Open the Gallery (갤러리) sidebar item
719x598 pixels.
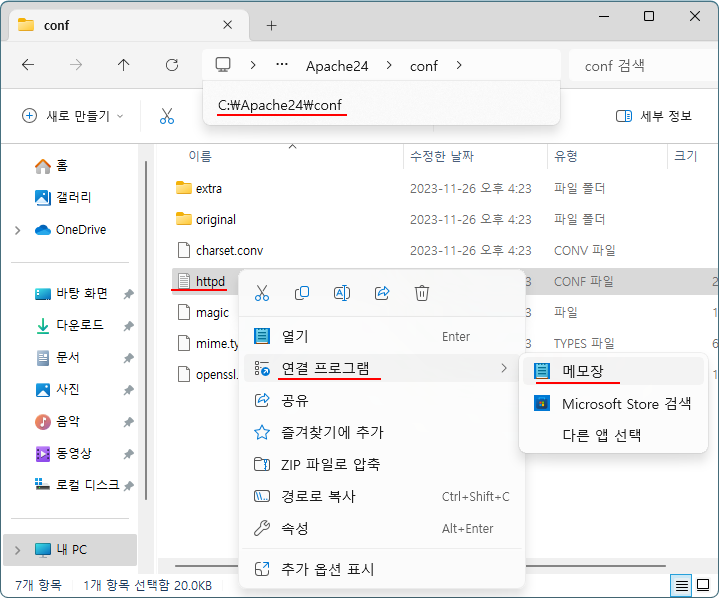[63, 198]
